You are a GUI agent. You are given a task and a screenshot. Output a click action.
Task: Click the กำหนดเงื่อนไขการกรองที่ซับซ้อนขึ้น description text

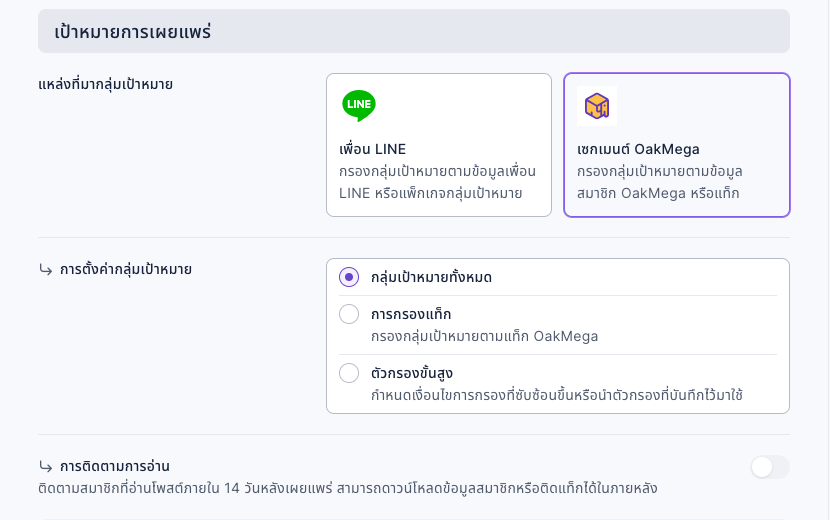tap(556, 396)
